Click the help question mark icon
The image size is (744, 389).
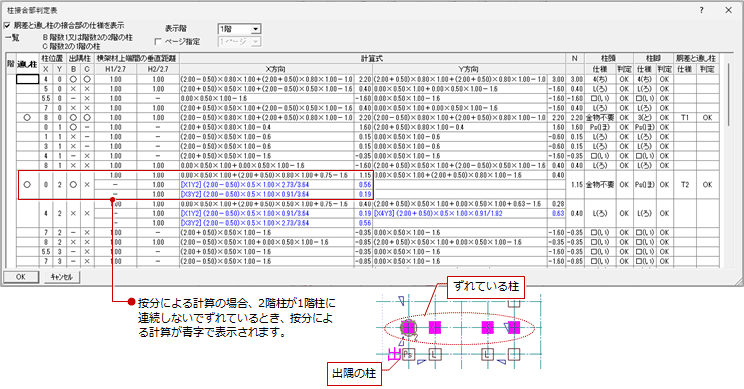[701, 10]
